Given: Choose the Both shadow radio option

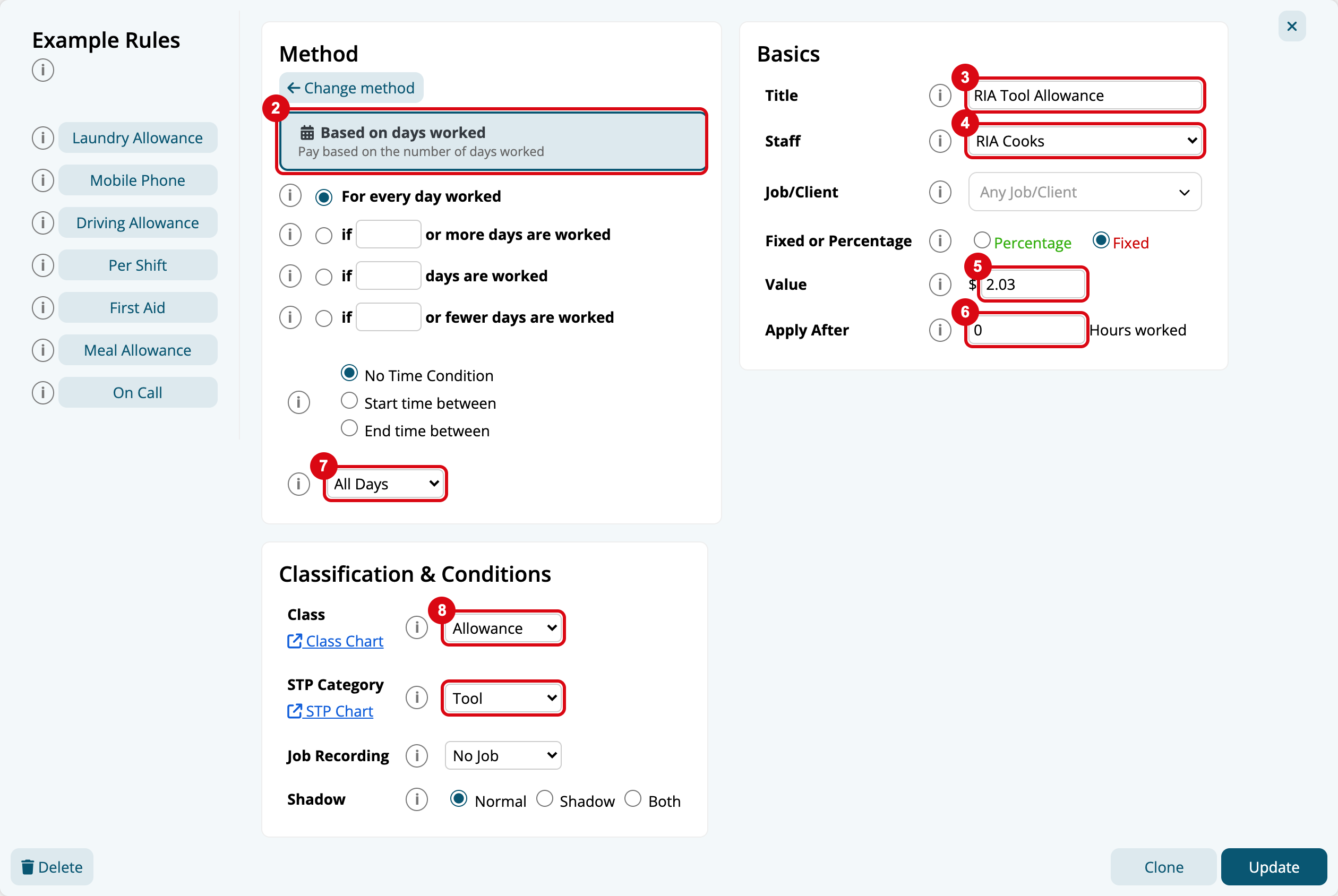Looking at the screenshot, I should (x=633, y=798).
